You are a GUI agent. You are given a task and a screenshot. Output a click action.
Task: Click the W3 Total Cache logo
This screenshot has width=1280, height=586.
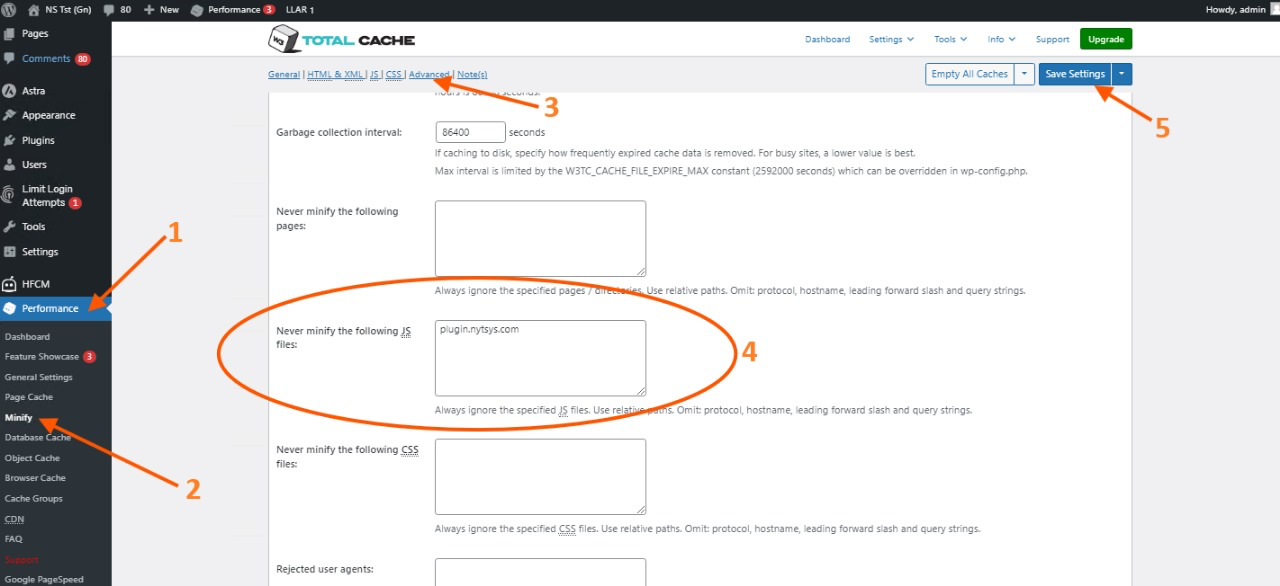341,39
